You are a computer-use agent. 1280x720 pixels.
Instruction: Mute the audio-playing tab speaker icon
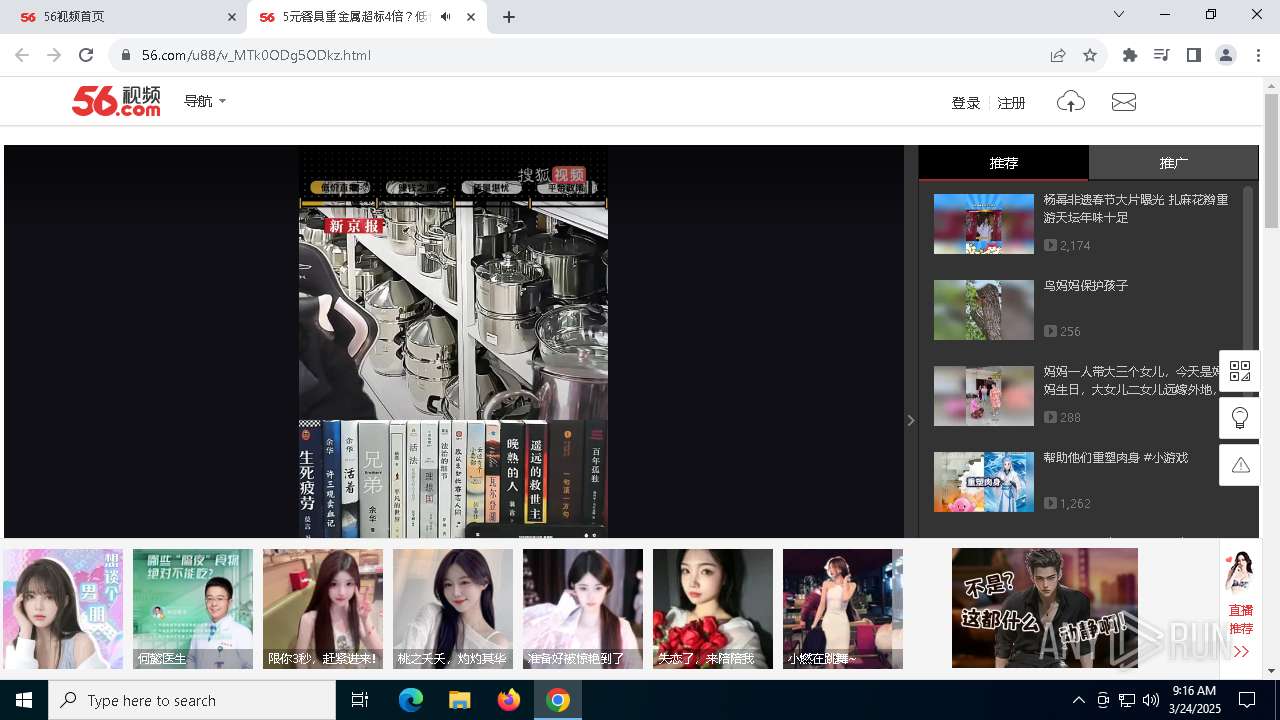[446, 17]
